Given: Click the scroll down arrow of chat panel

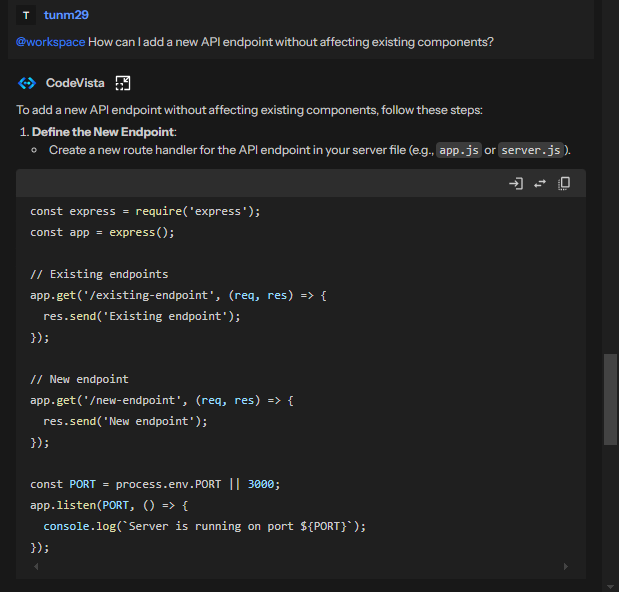Looking at the screenshot, I should pyautogui.click(x=610, y=586).
